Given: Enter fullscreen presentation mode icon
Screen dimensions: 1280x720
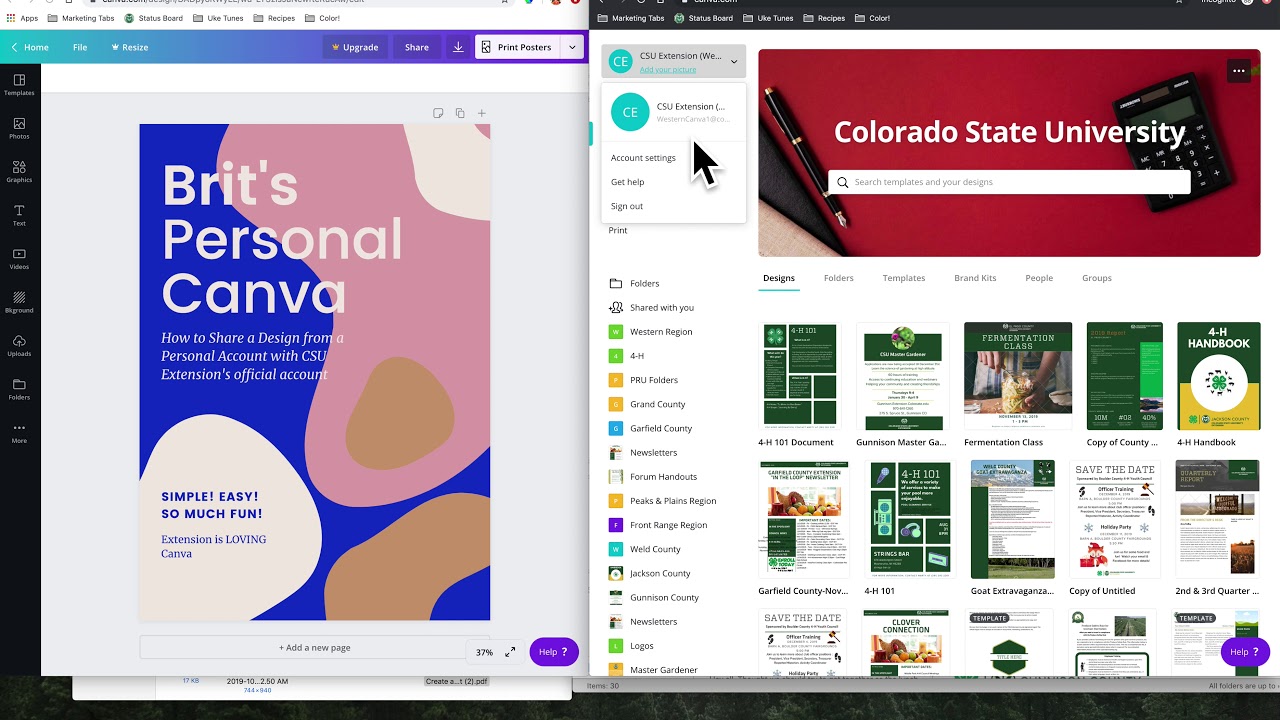Looking at the screenshot, I should point(510,652).
